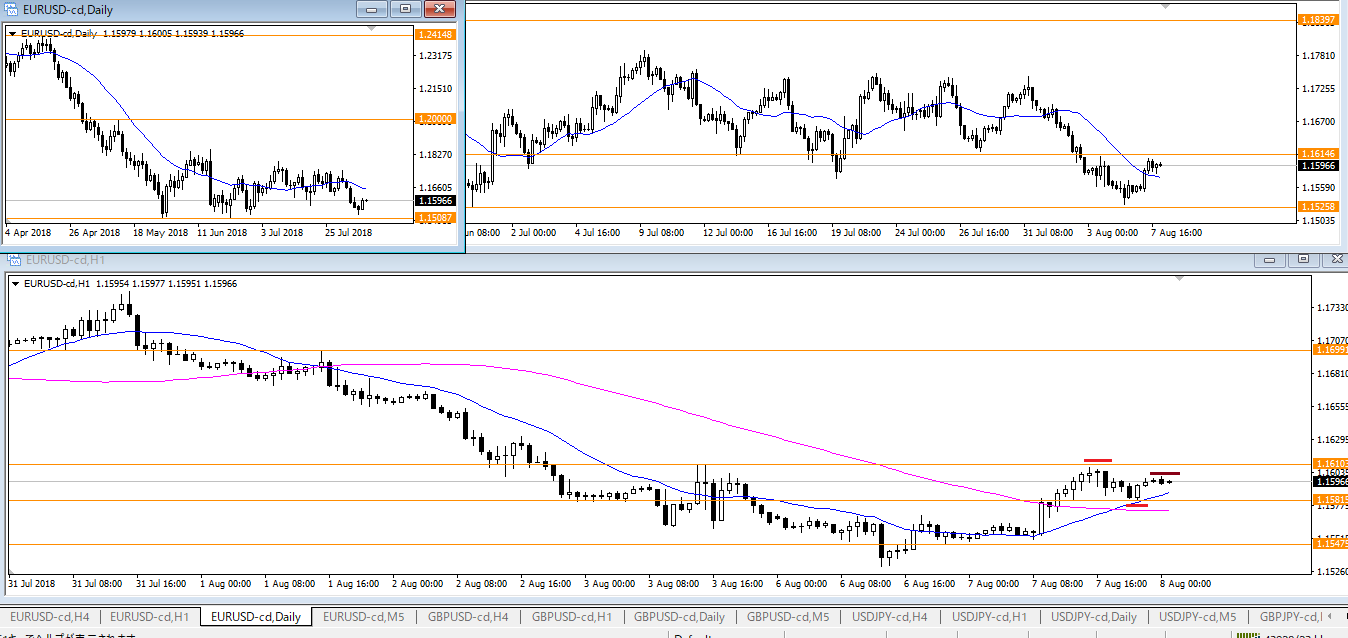Click the '18 May 2018' date on Daily axis

160,232
